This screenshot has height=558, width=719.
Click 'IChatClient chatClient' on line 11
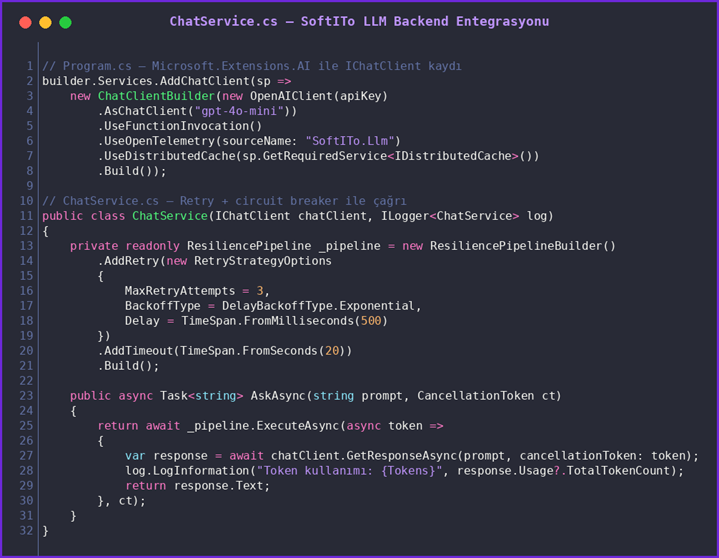291,216
